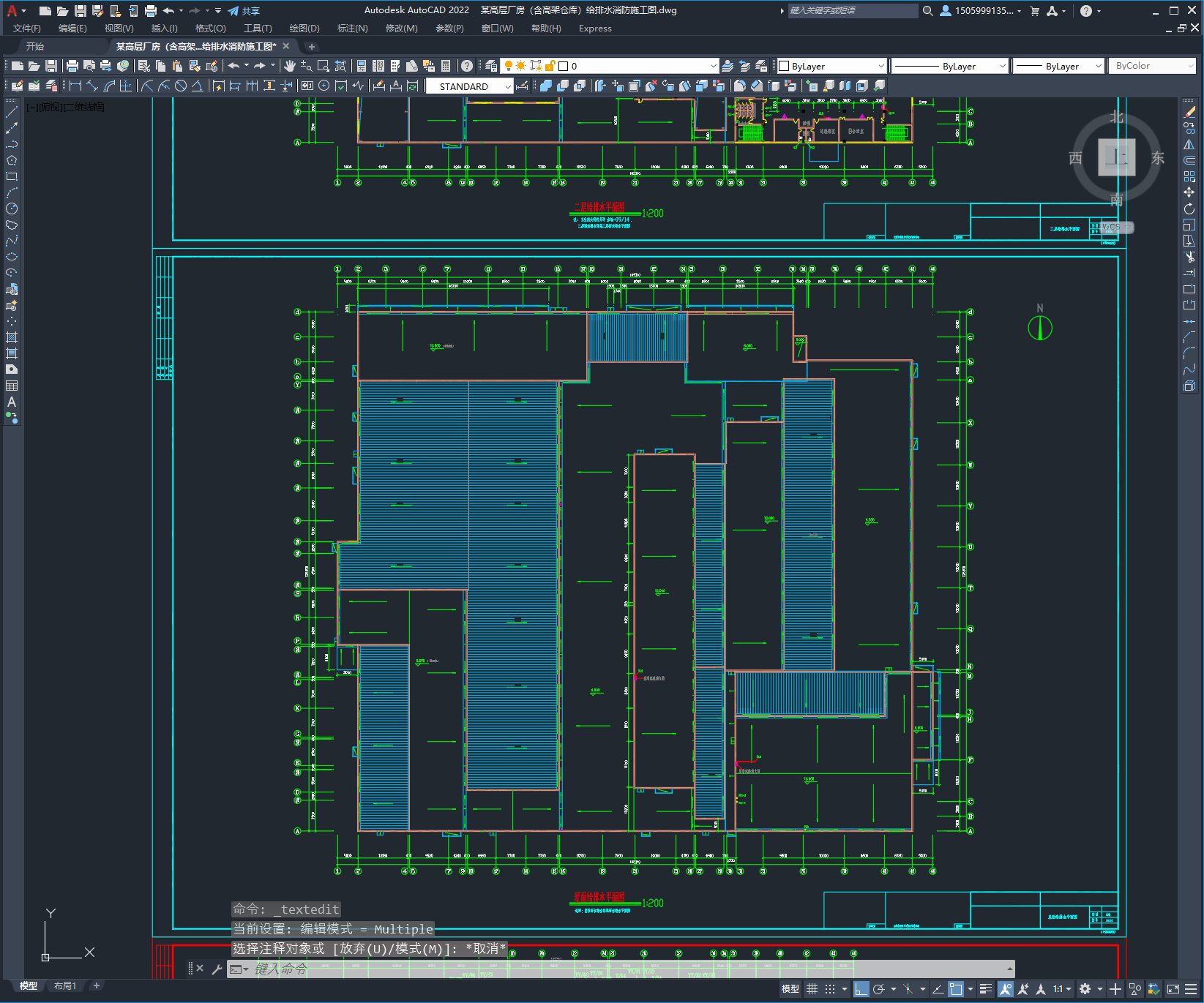This screenshot has width=1204, height=1003.
Task: Click the search magnifier icon in the title bar
Action: tap(927, 11)
